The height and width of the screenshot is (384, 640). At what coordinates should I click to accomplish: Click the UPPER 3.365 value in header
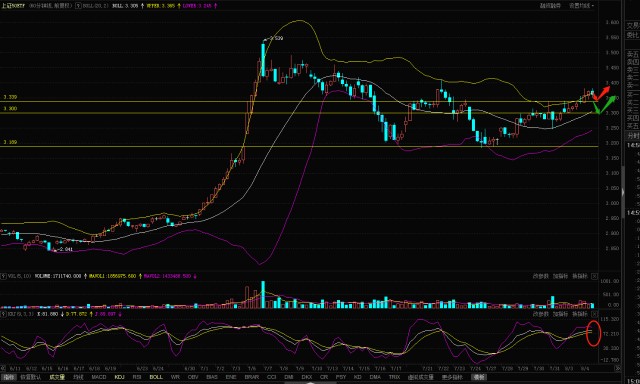point(161,6)
